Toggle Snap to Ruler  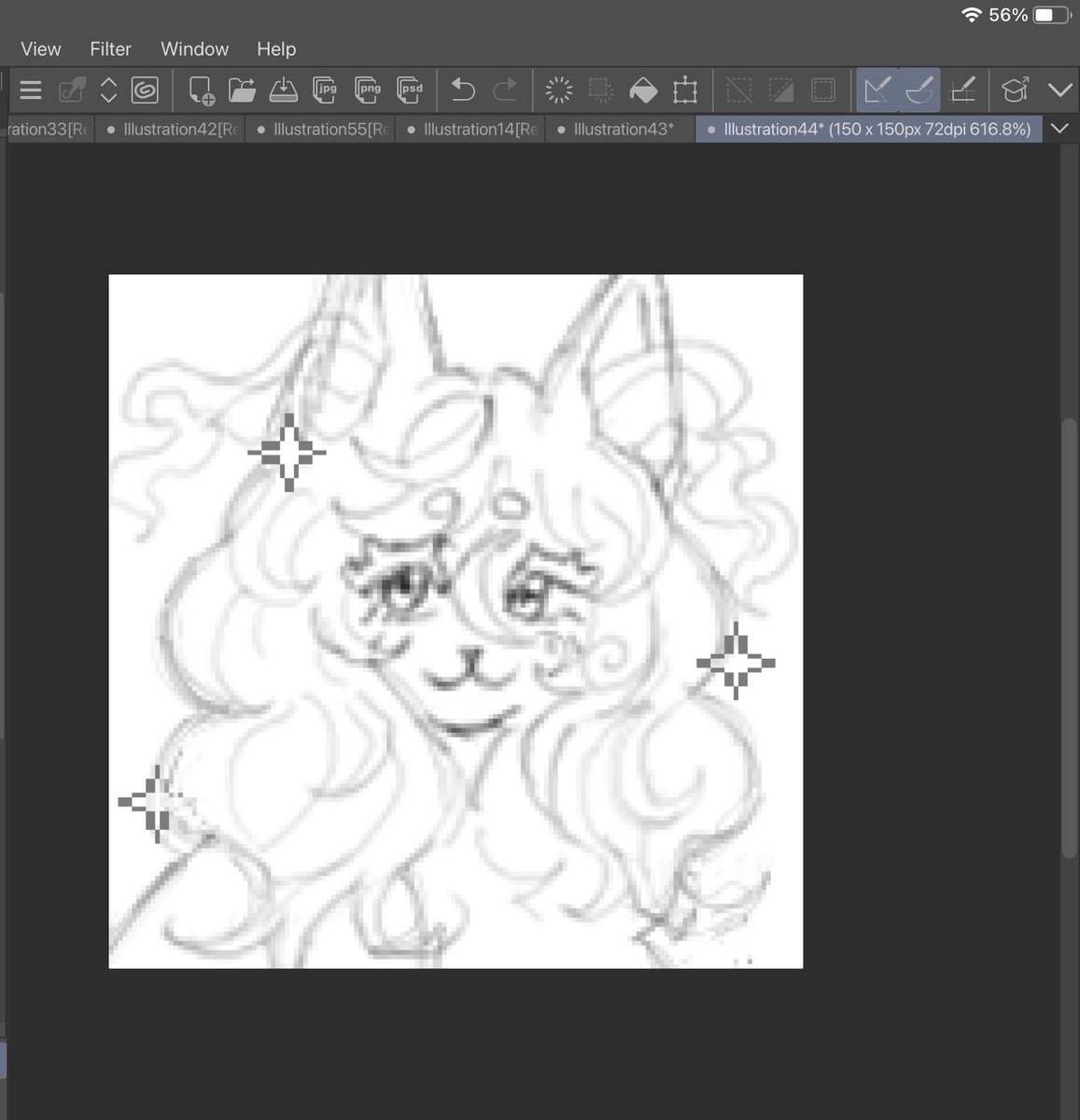tap(877, 91)
